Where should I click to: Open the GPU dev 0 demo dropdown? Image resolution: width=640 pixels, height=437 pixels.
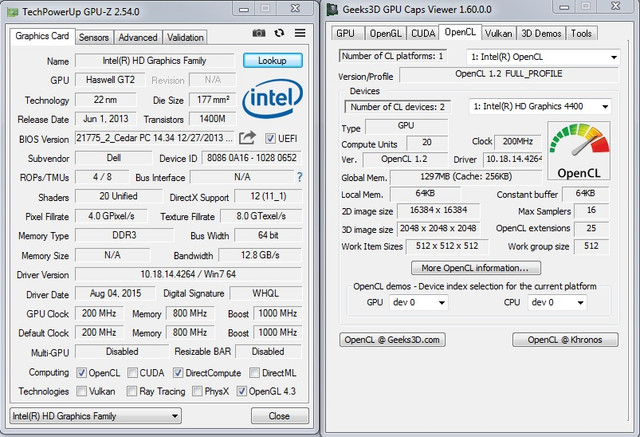tap(418, 303)
